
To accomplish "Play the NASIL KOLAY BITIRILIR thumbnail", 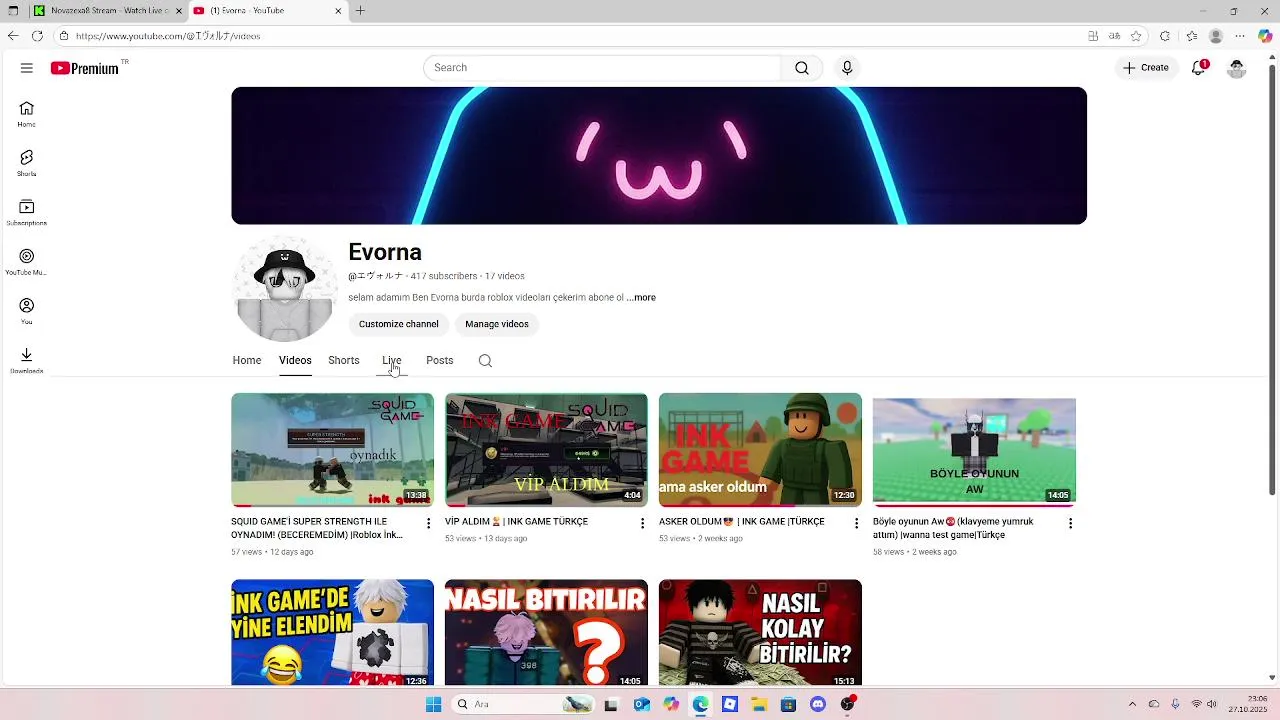I will (760, 633).
